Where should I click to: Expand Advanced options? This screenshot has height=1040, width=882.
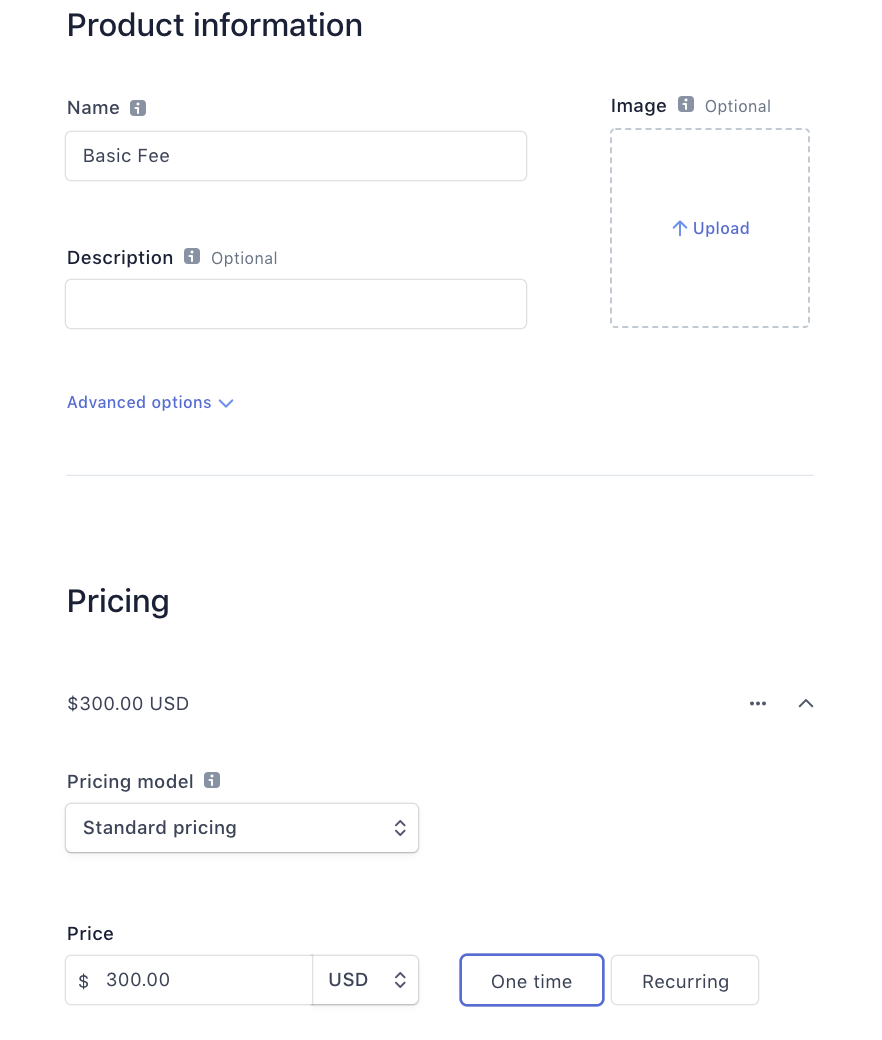pos(139,403)
